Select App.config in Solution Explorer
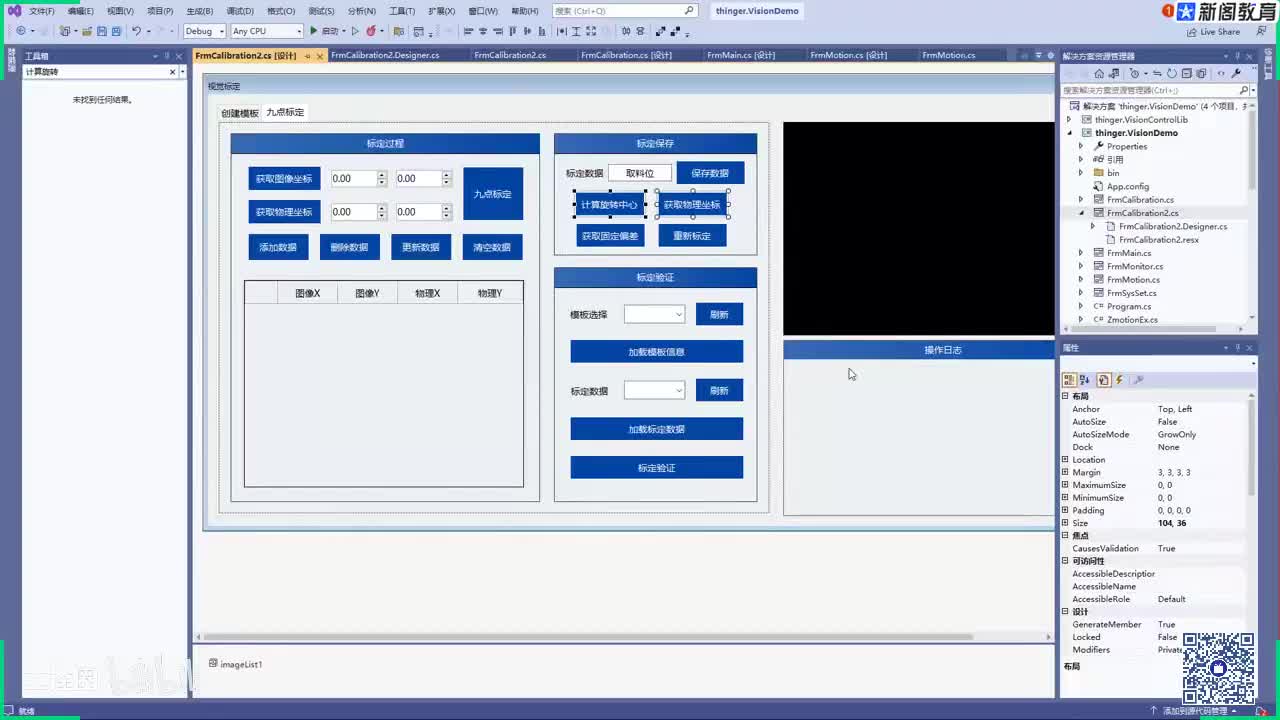 1128,186
